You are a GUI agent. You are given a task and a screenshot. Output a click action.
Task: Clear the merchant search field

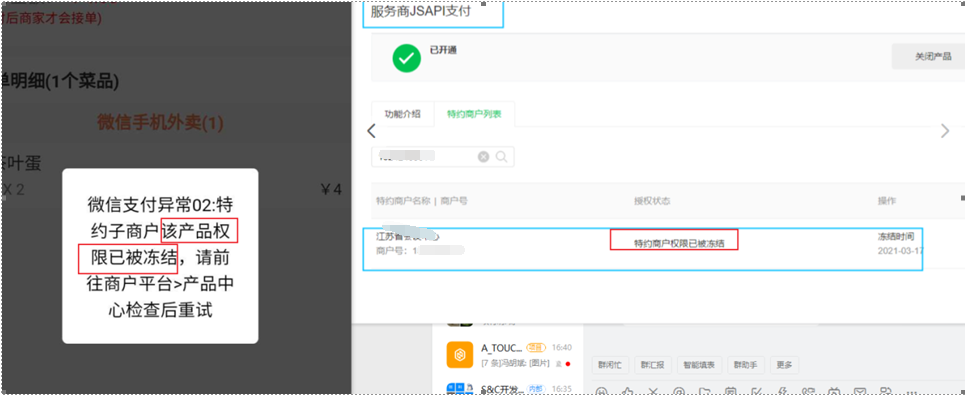[484, 157]
